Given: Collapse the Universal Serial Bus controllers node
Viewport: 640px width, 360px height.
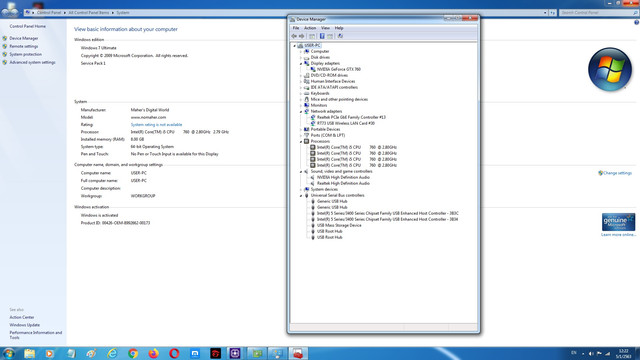Looking at the screenshot, I should coord(301,196).
